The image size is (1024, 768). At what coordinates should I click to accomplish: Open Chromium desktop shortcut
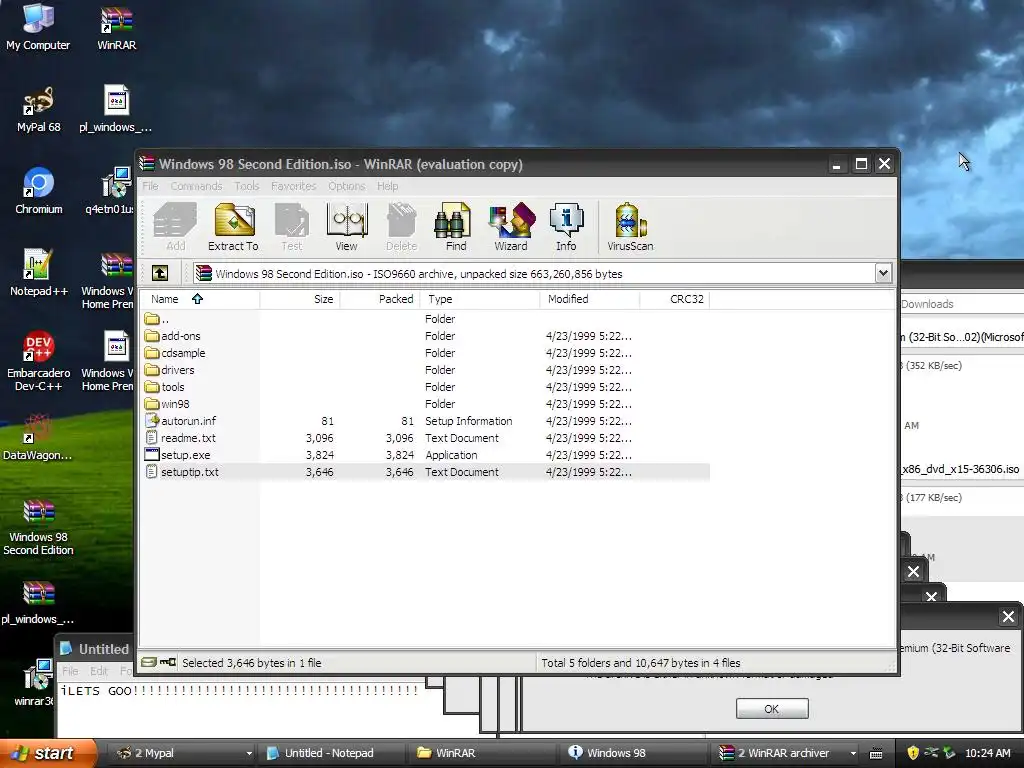(39, 191)
